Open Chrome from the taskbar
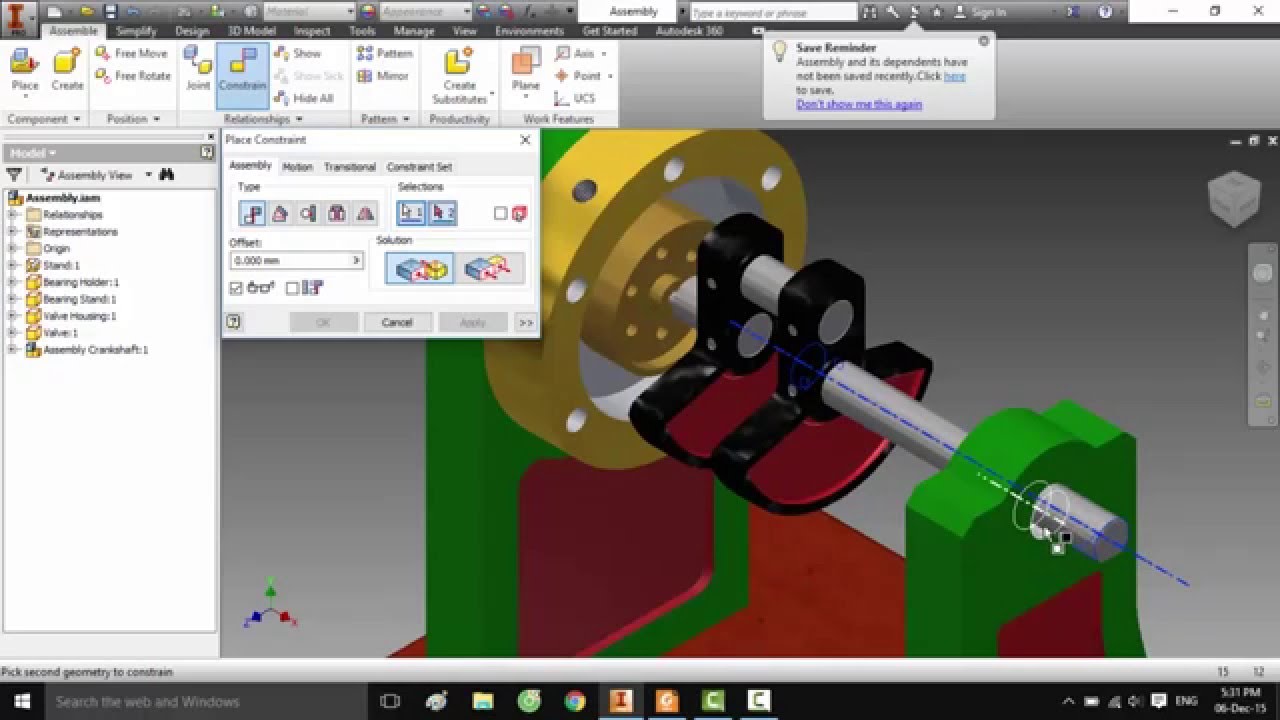 574,701
